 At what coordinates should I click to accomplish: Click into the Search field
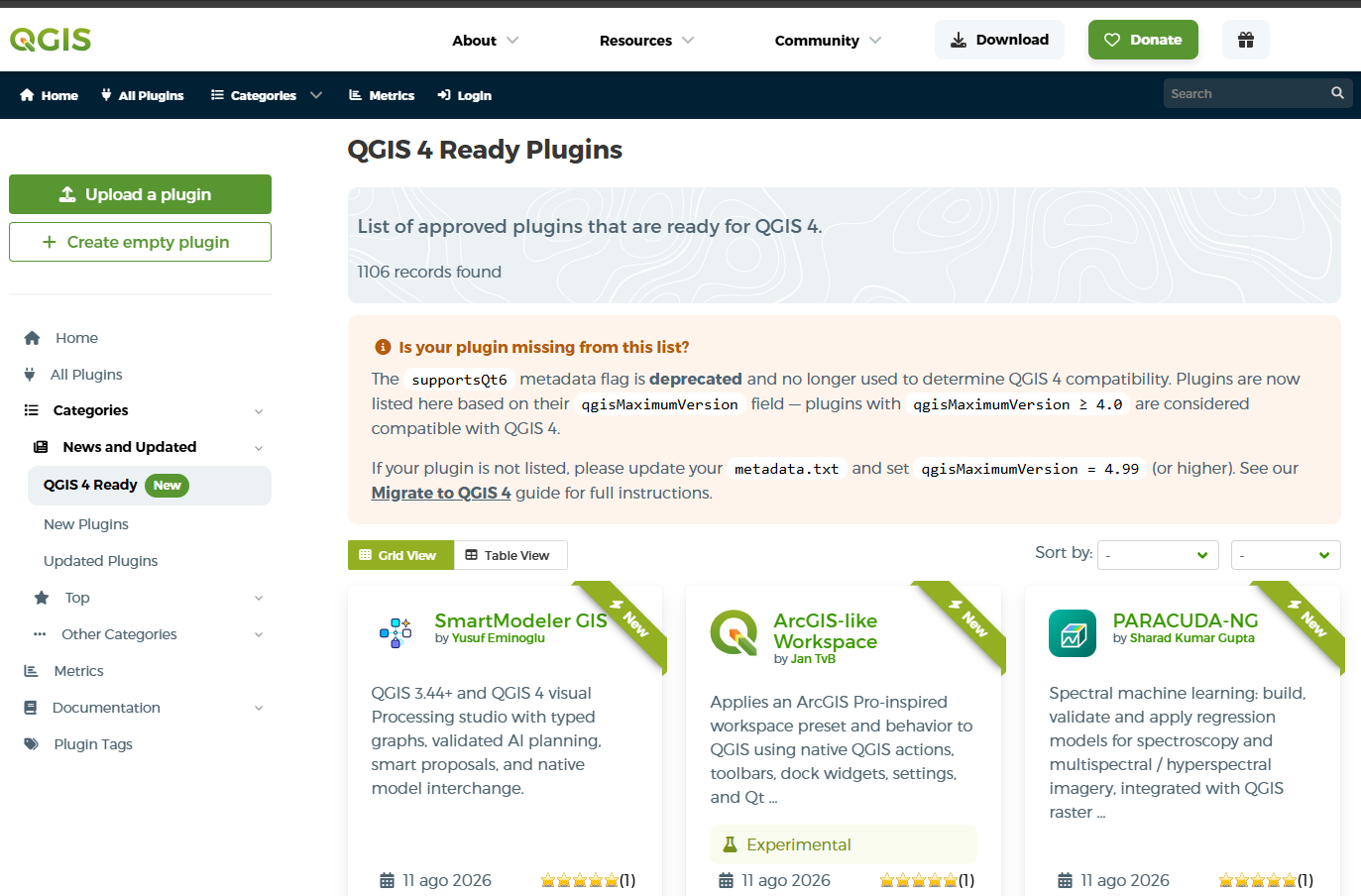pyautogui.click(x=1246, y=93)
